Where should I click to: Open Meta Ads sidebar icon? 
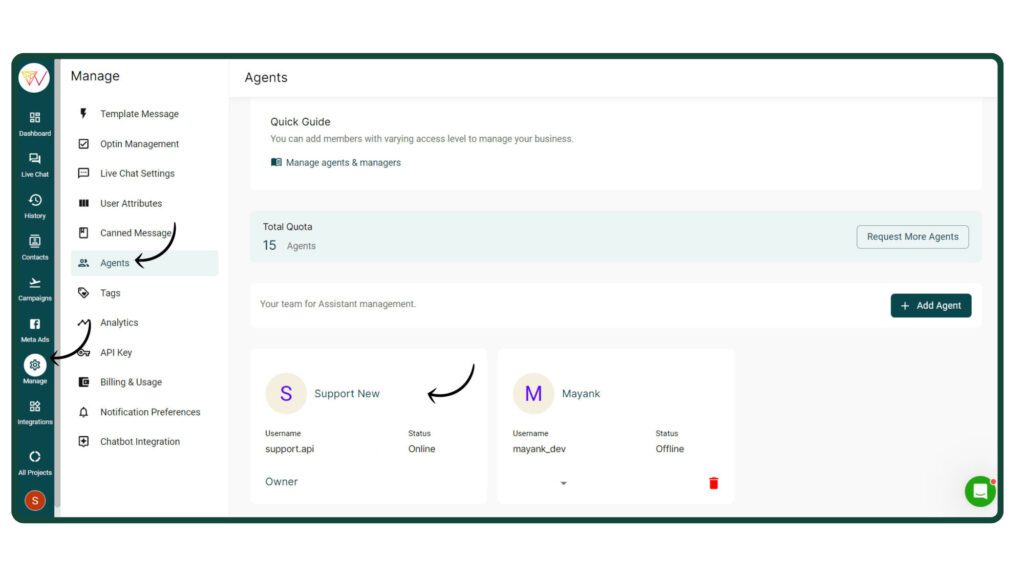click(35, 329)
